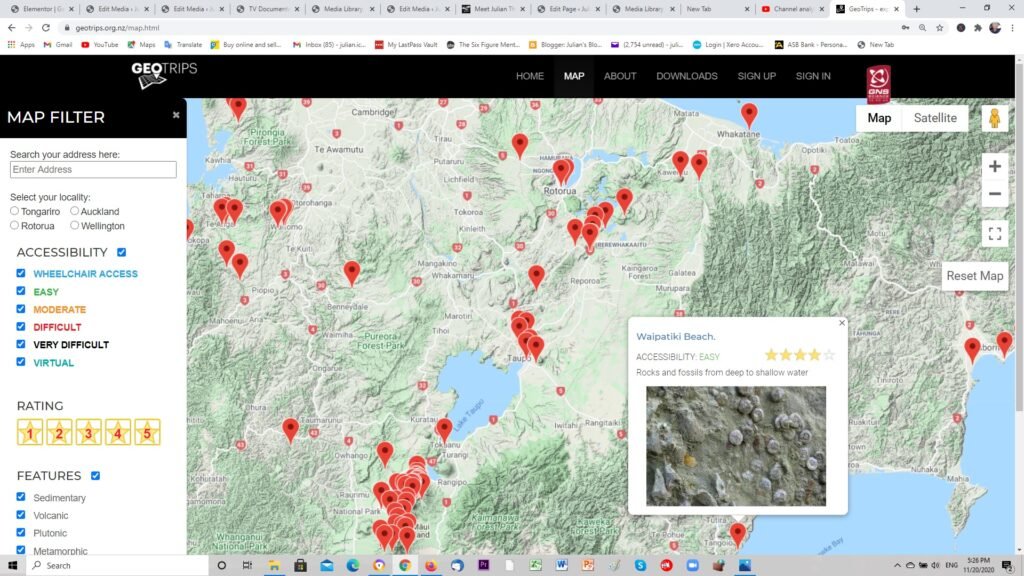Click the GeoTrips logo
The height and width of the screenshot is (576, 1024).
click(x=164, y=75)
